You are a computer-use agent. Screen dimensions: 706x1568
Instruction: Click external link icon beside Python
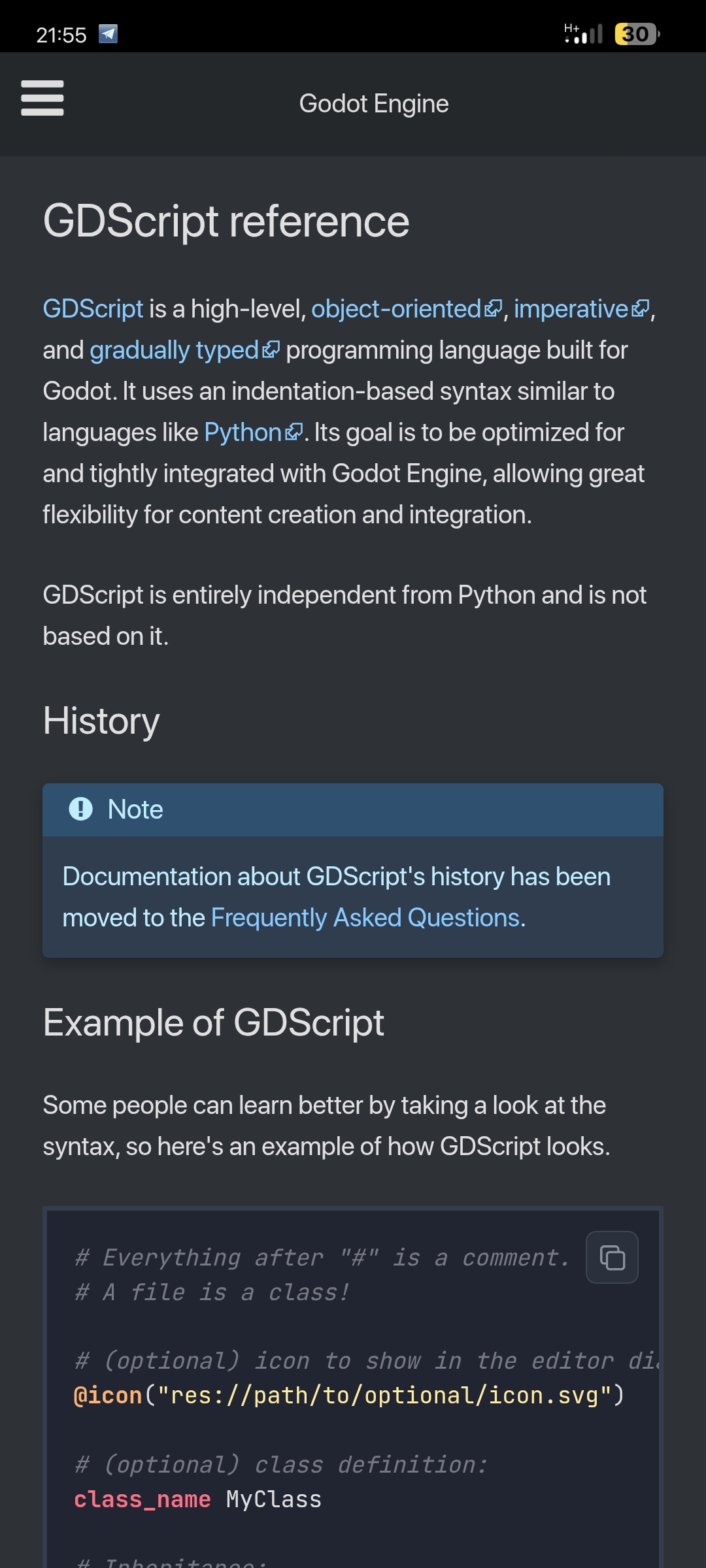point(294,432)
